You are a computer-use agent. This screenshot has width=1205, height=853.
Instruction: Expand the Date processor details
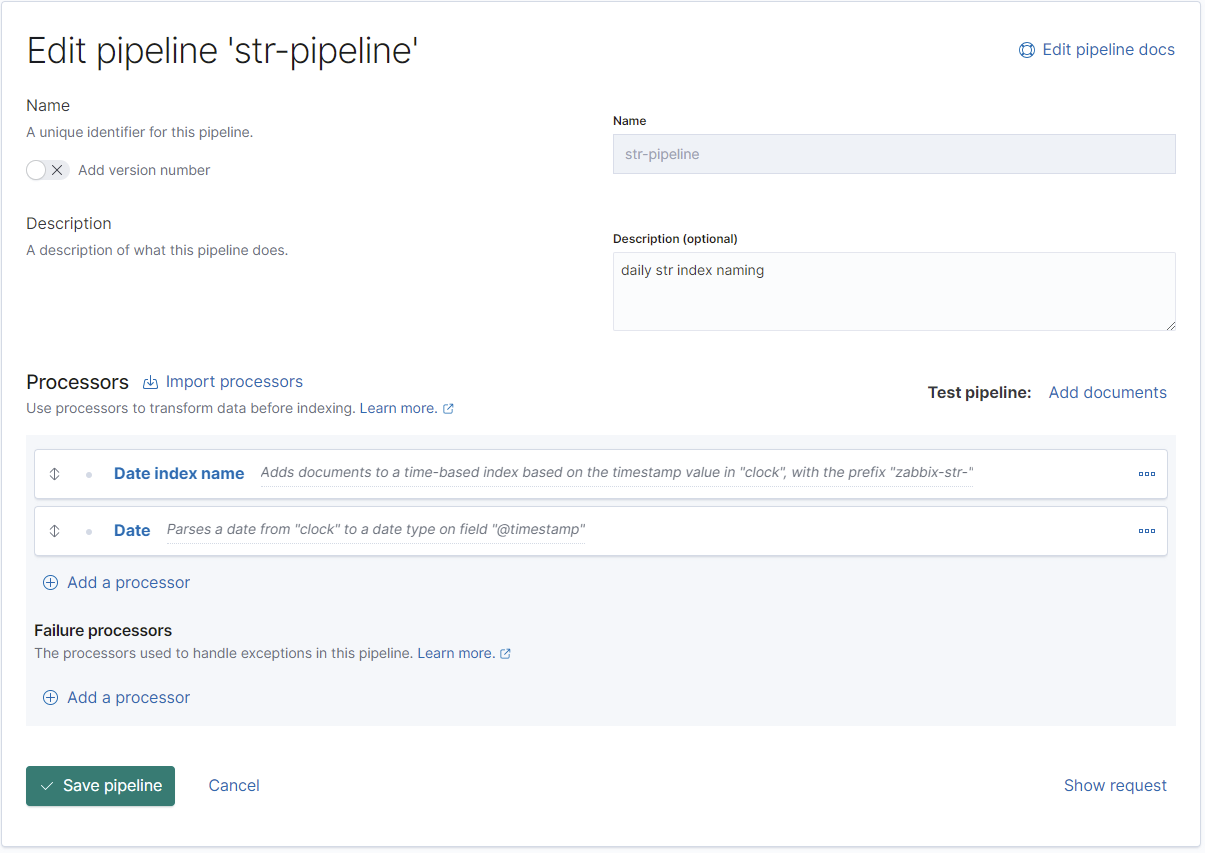(x=132, y=531)
